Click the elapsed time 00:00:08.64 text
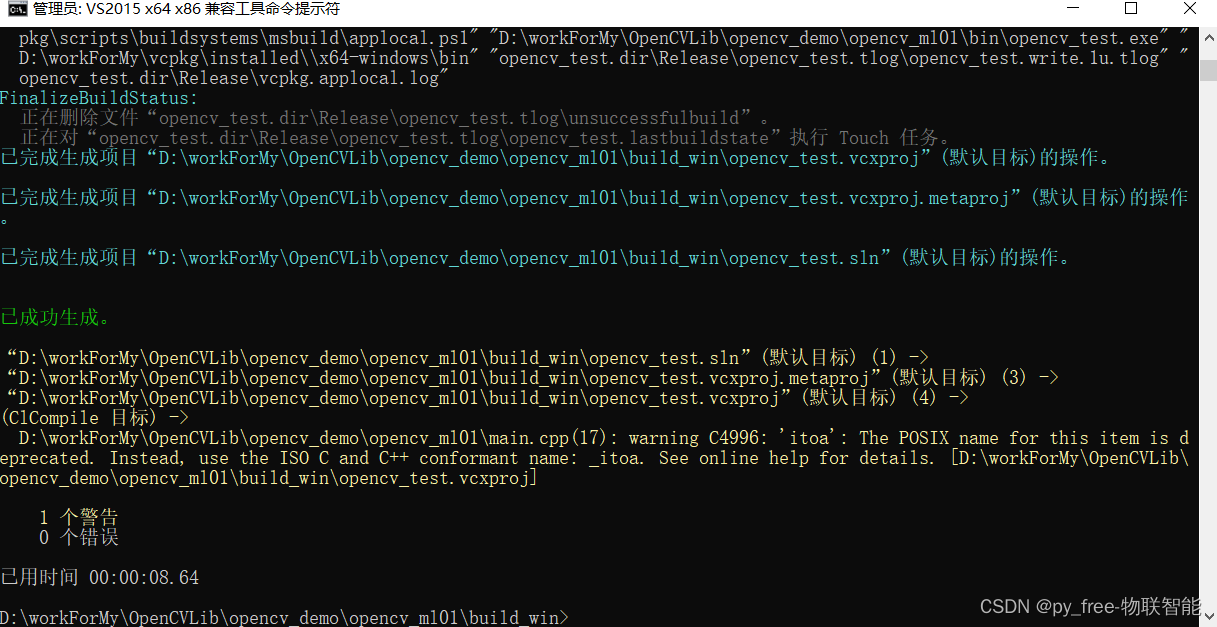This screenshot has width=1217, height=627. [145, 577]
